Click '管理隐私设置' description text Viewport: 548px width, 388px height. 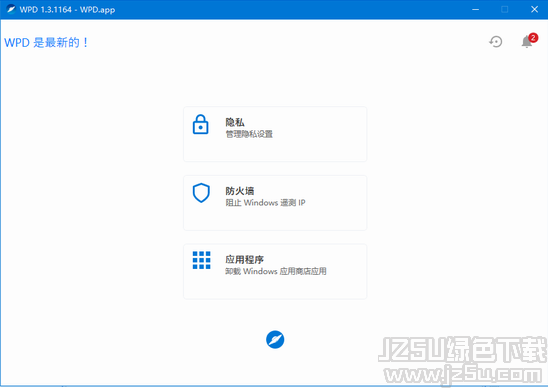[249, 134]
